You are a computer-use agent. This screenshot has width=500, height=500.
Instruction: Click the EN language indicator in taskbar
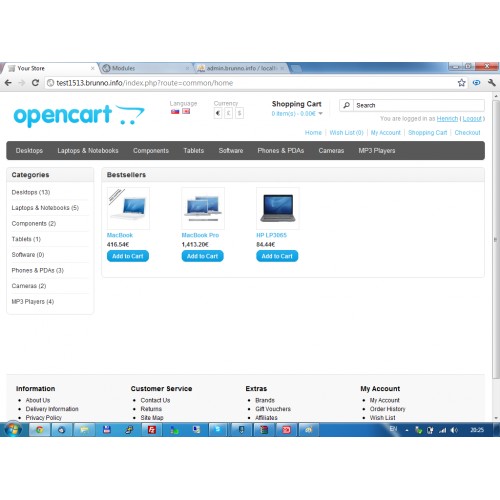click(393, 429)
